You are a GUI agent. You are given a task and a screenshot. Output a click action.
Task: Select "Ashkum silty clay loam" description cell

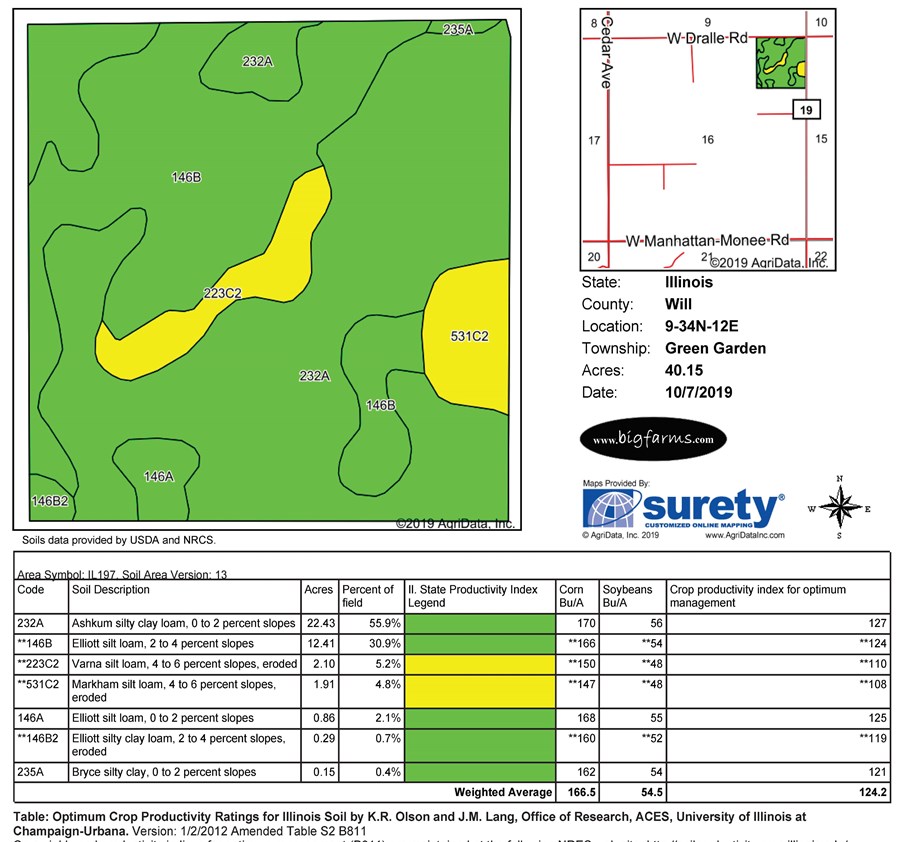(184, 623)
